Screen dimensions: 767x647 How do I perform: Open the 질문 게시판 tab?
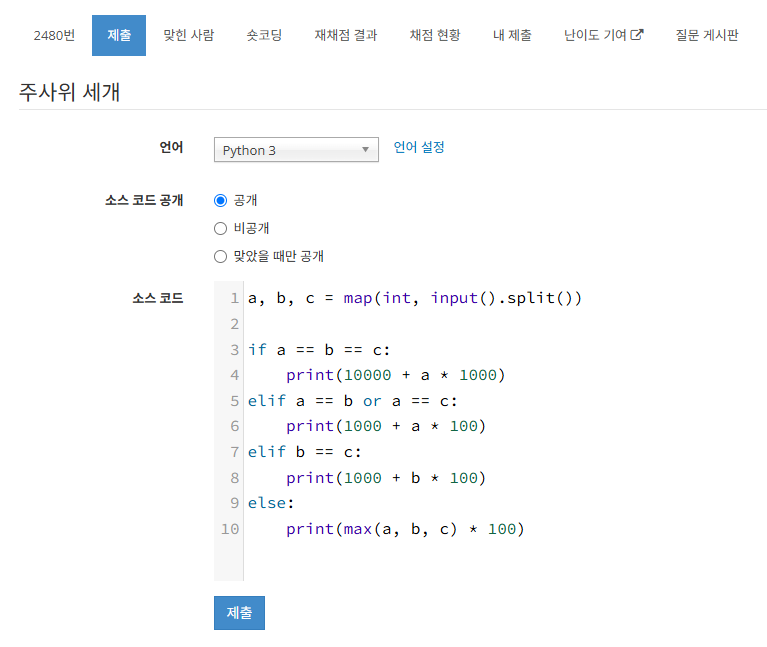click(x=706, y=35)
